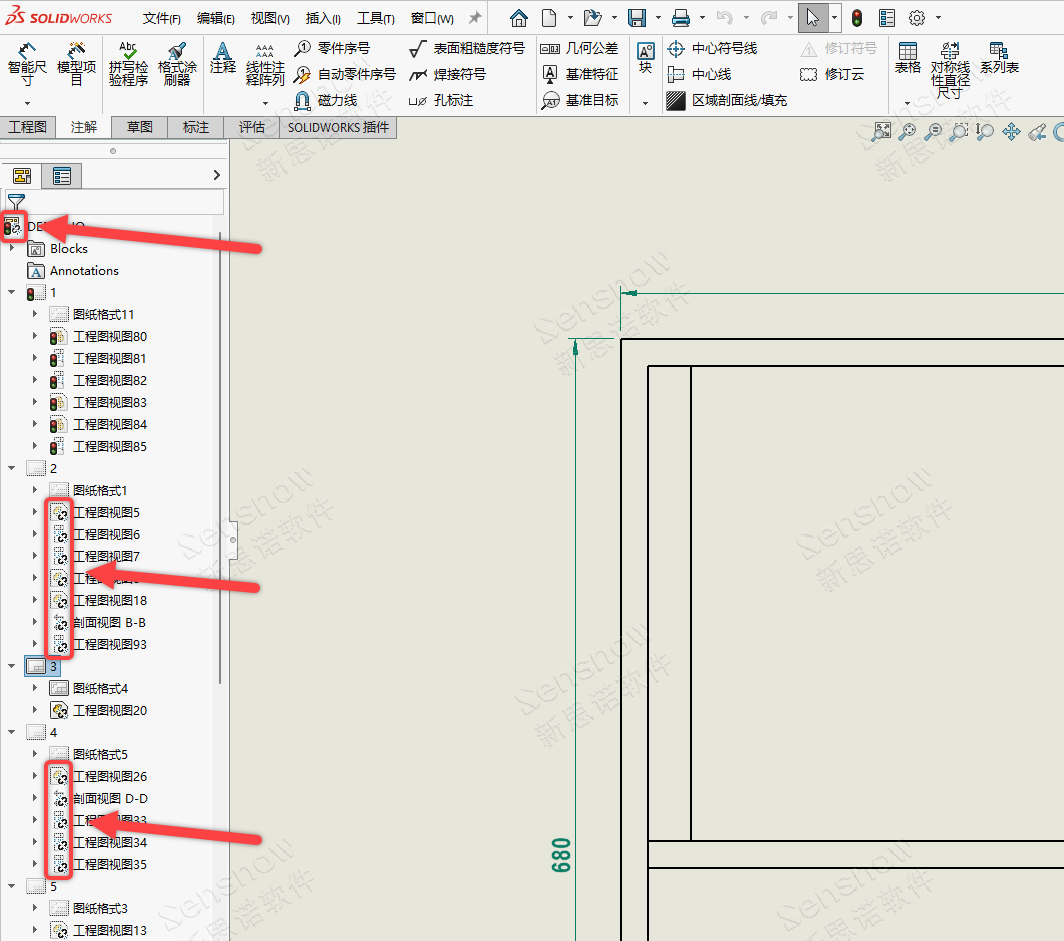Click the Area Hatch/Fill (区域剖面线/填充) tool
Screen dimensions: 1064x941
point(727,100)
